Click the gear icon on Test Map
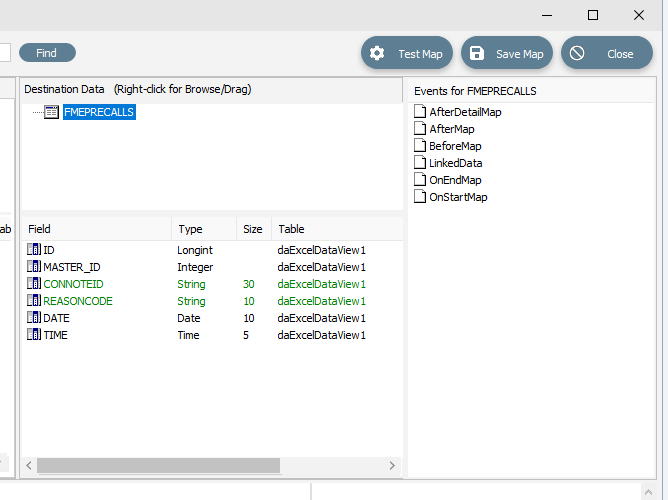The height and width of the screenshot is (500, 668). [x=377, y=53]
